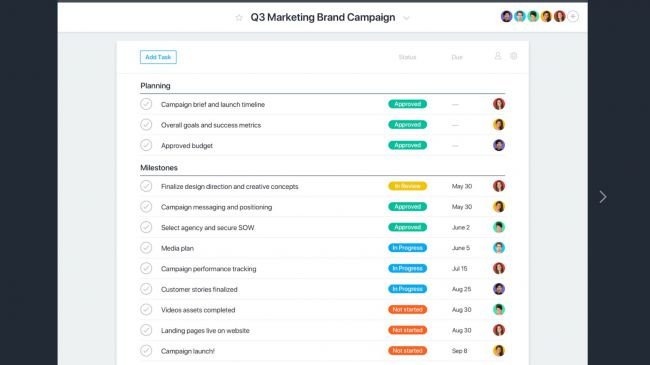This screenshot has width=650, height=365.
Task: Mark Campaign messaging and positioning complete
Action: point(146,207)
